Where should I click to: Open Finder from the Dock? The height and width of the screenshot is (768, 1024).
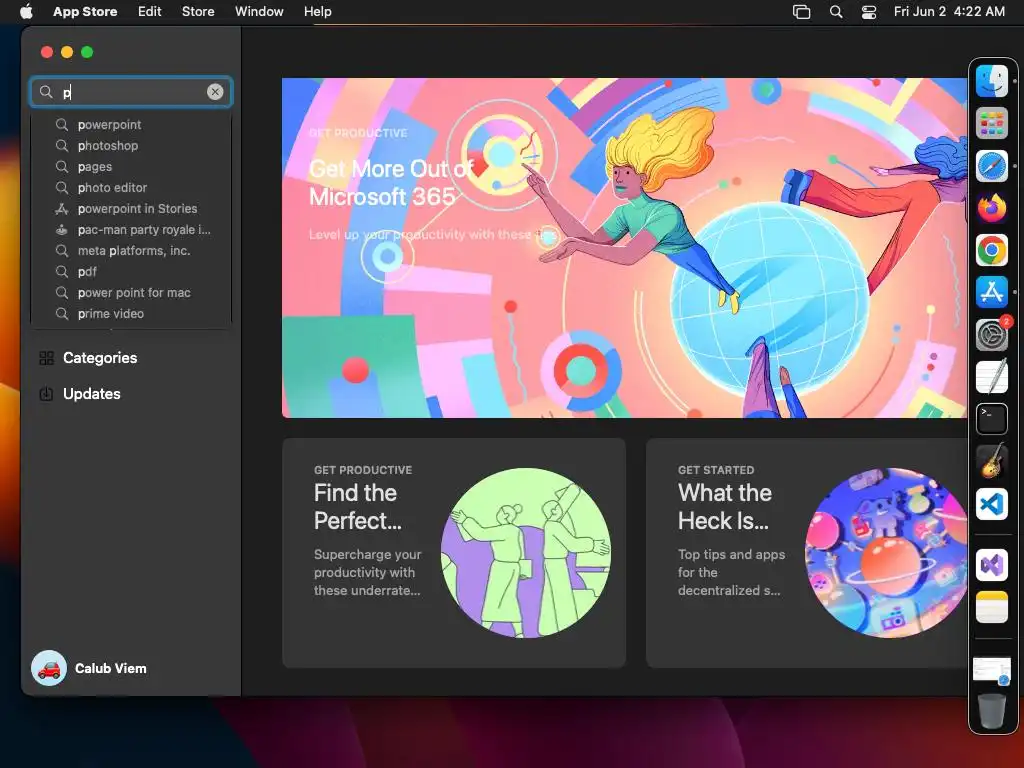(991, 82)
